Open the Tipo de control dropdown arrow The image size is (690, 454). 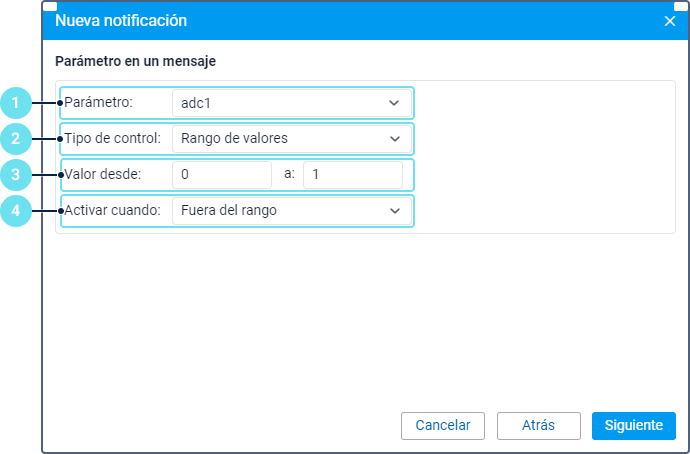[395, 139]
